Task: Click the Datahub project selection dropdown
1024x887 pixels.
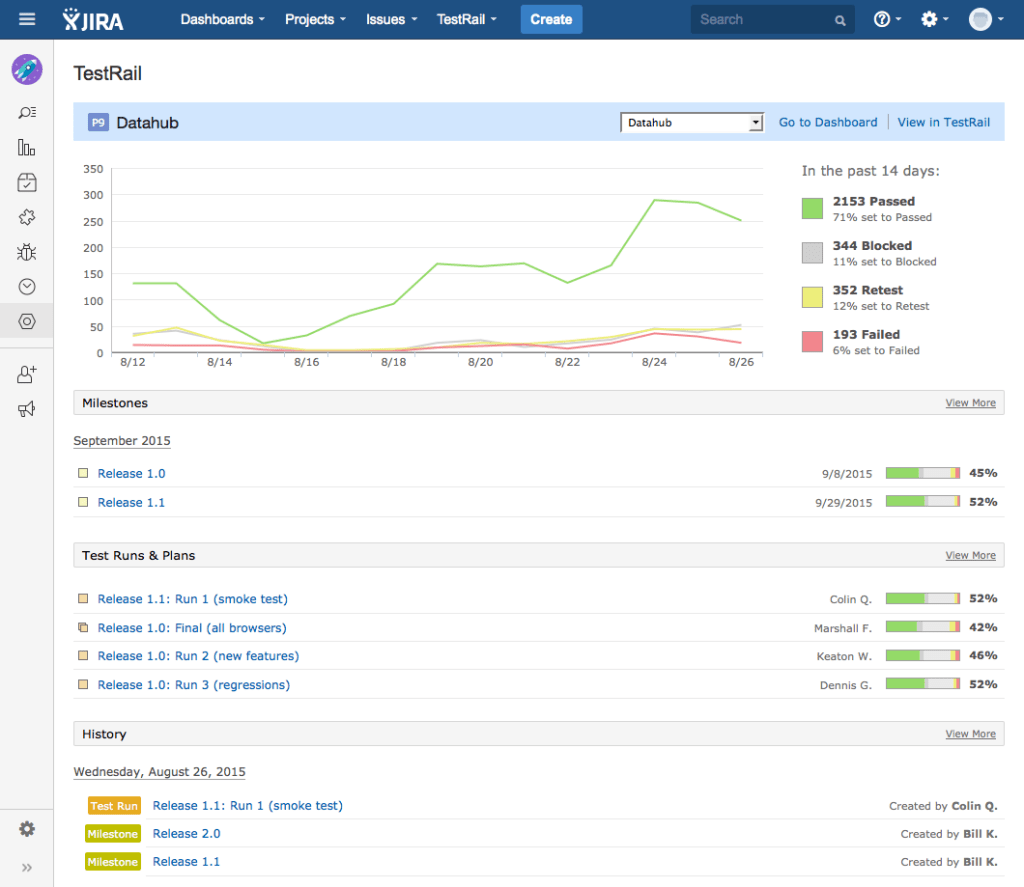Action: [692, 122]
